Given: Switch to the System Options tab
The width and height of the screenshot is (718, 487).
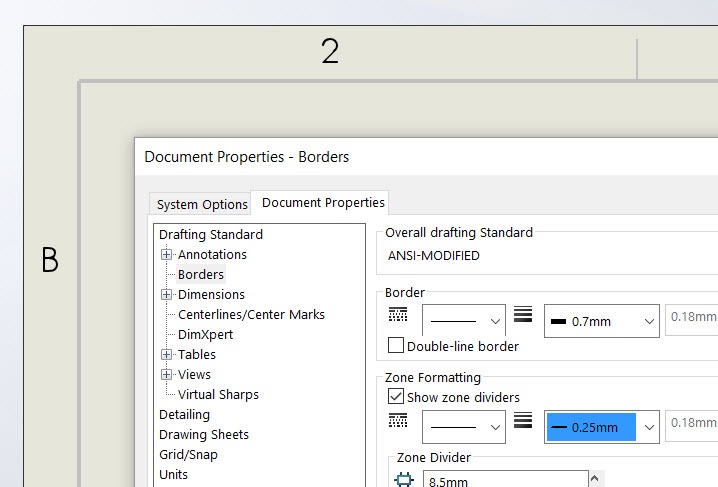Looking at the screenshot, I should [x=202, y=204].
